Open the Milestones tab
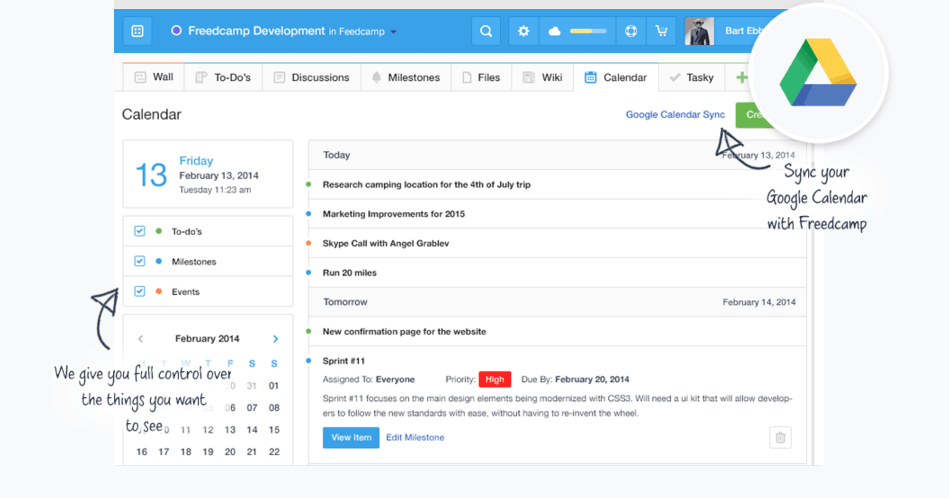Image resolution: width=949 pixels, height=498 pixels. tap(406, 77)
